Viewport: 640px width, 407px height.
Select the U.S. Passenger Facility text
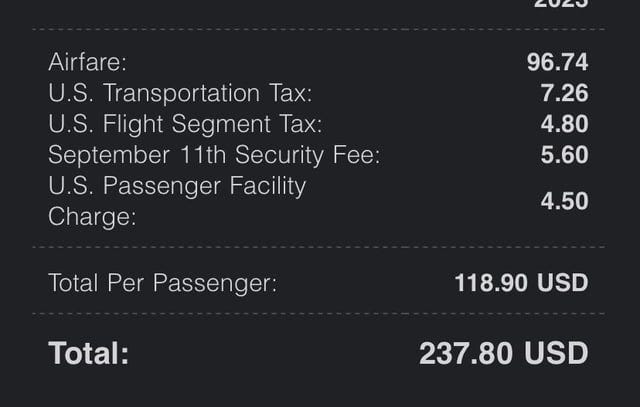pos(177,186)
